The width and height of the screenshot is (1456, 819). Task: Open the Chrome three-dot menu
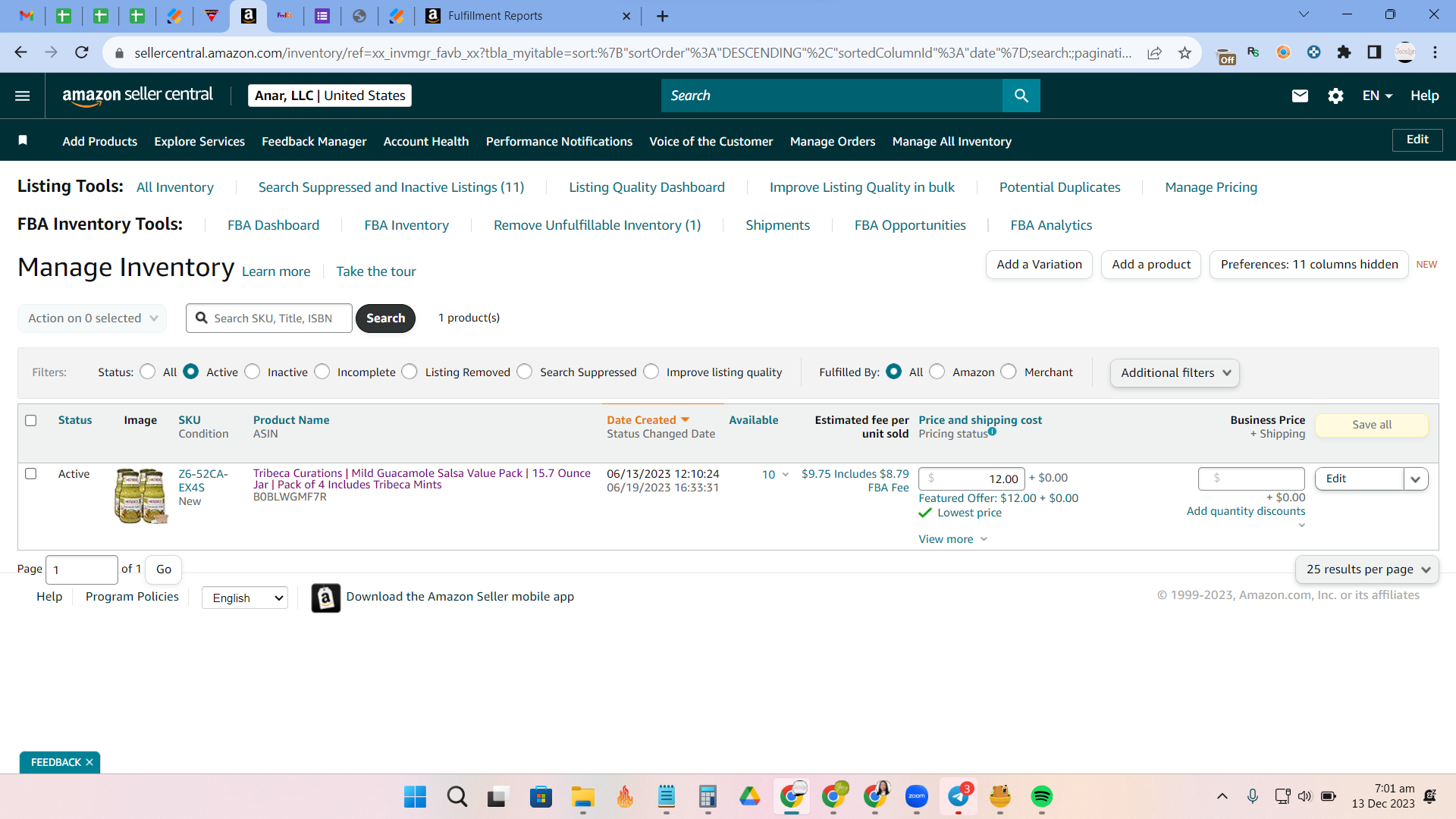(1436, 52)
